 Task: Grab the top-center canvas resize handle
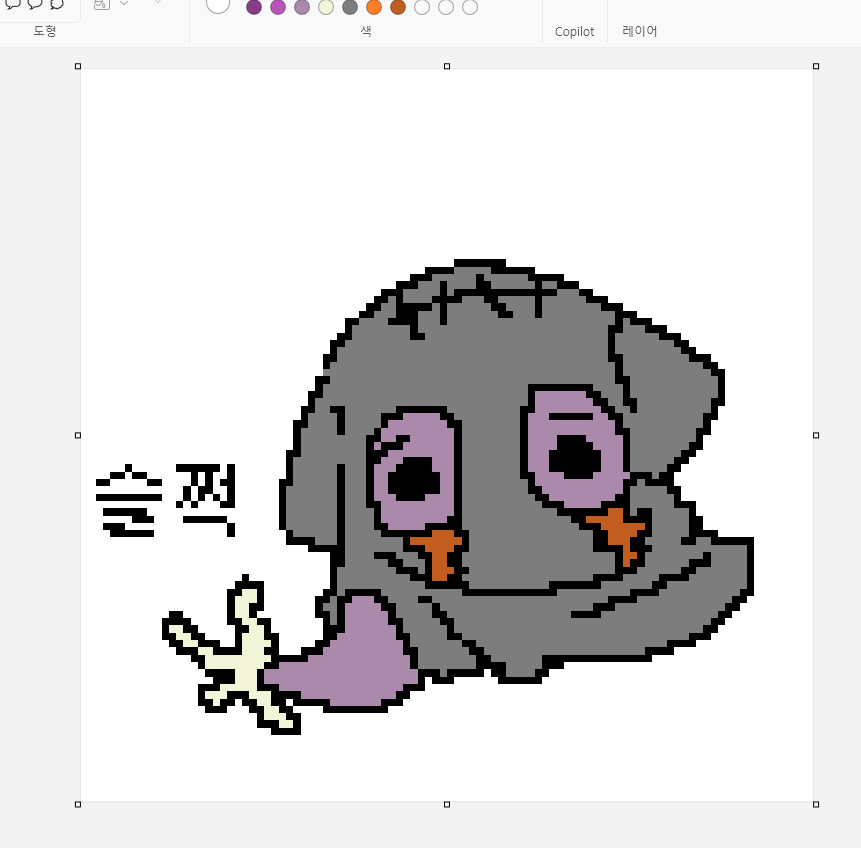pyautogui.click(x=447, y=66)
